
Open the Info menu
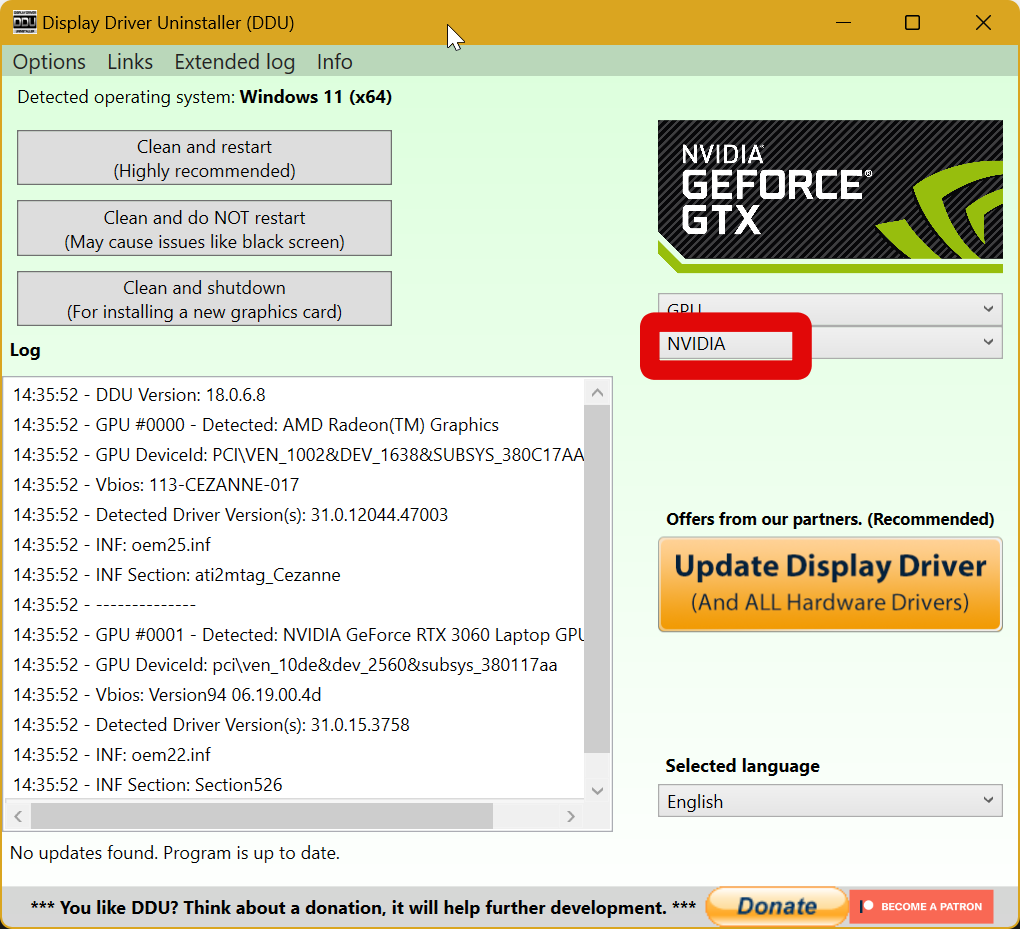[334, 62]
